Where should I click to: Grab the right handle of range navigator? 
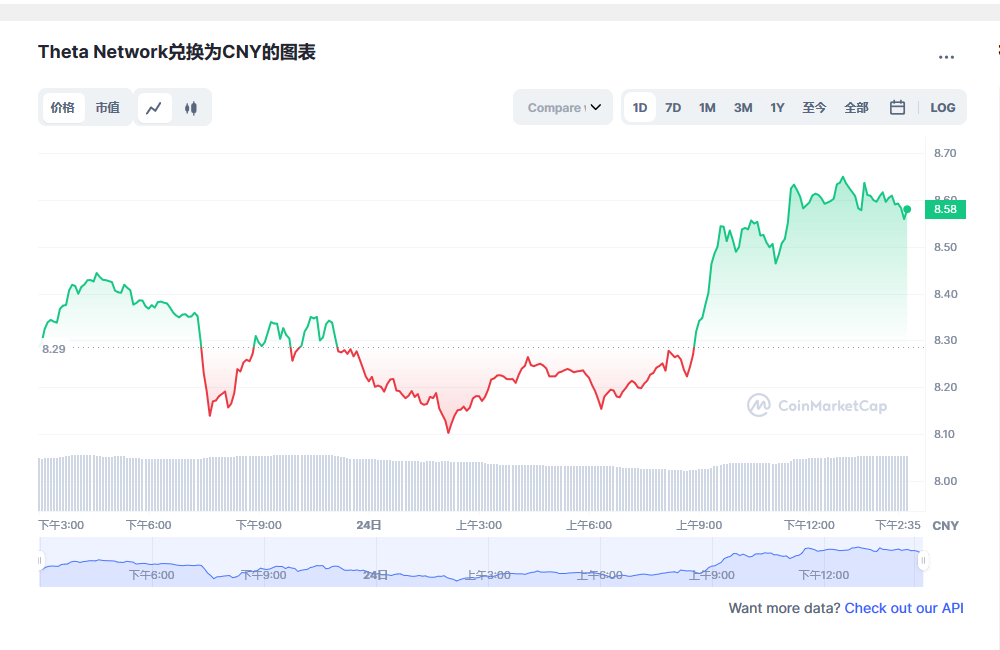tap(923, 561)
